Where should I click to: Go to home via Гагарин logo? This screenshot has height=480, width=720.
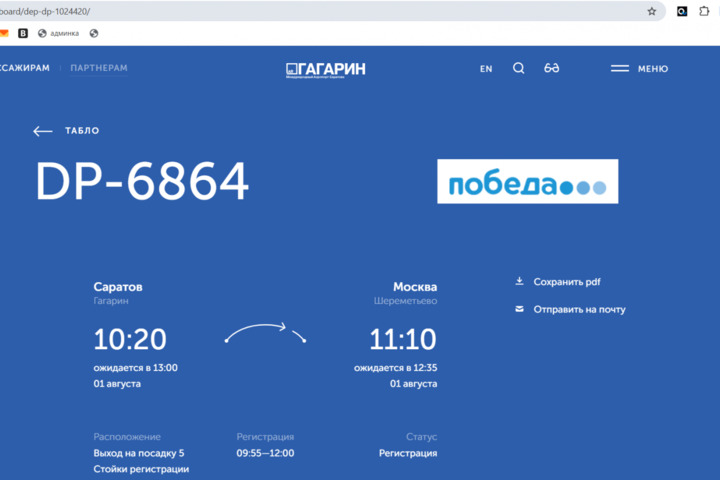coord(326,69)
